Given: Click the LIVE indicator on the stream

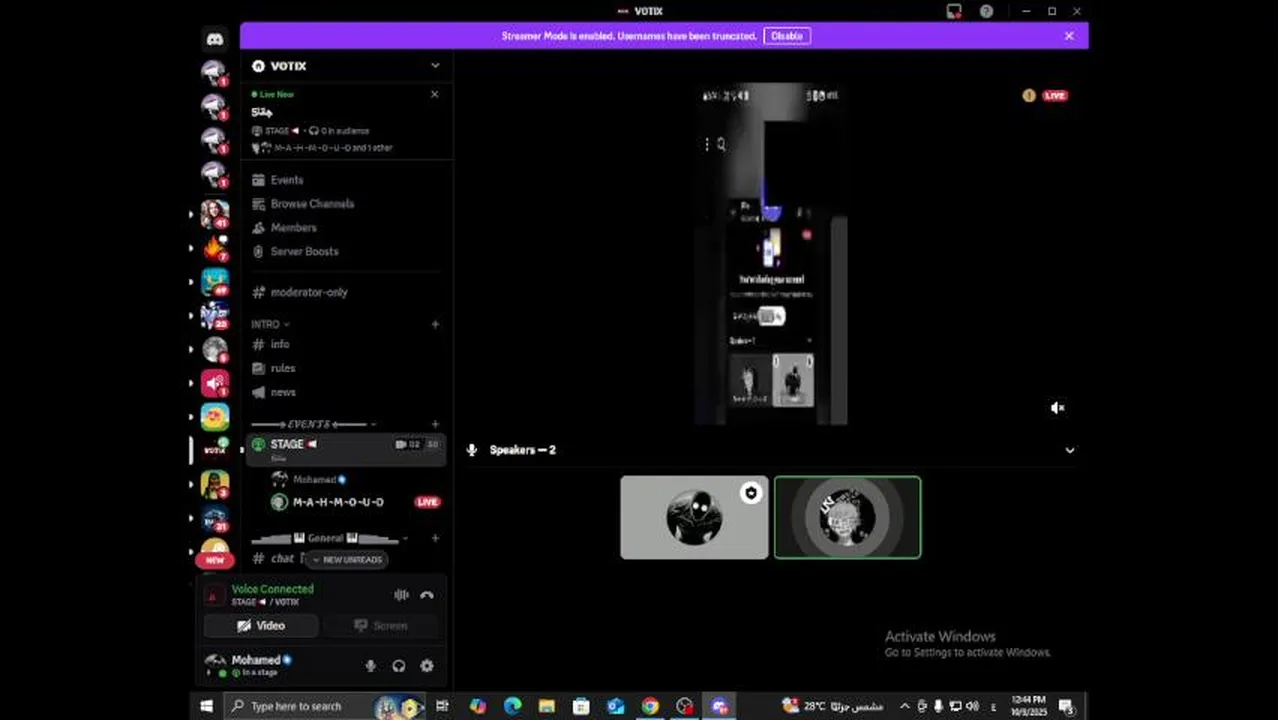Looking at the screenshot, I should click(x=1055, y=96).
